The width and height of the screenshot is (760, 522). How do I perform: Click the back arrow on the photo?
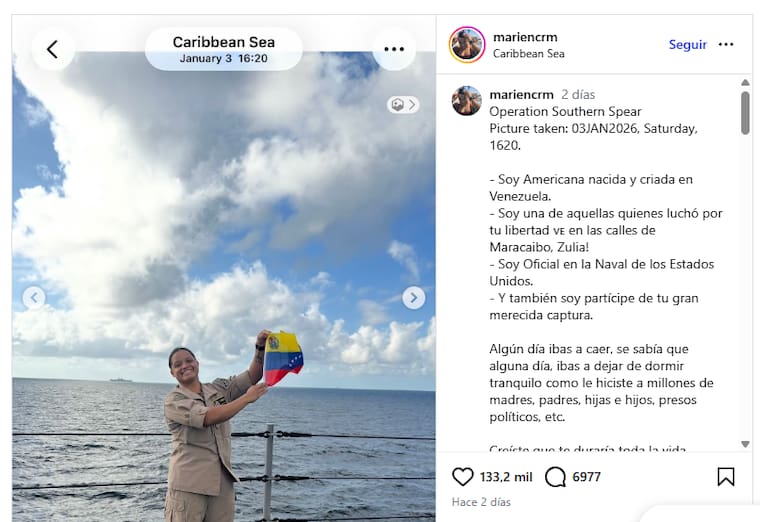point(52,49)
